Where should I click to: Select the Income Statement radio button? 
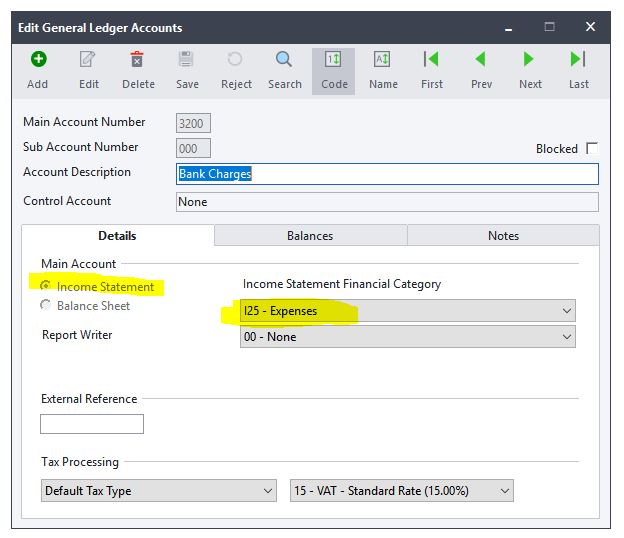tap(46, 287)
